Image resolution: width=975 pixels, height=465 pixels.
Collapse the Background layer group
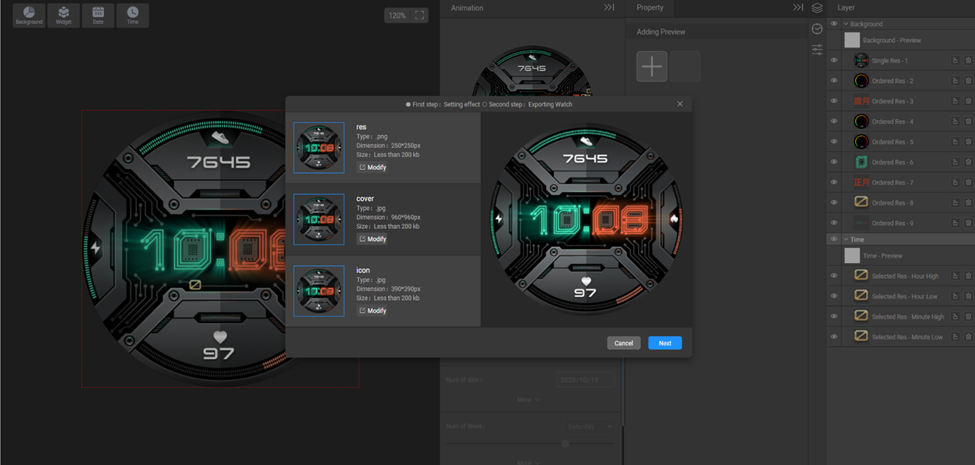tap(845, 24)
